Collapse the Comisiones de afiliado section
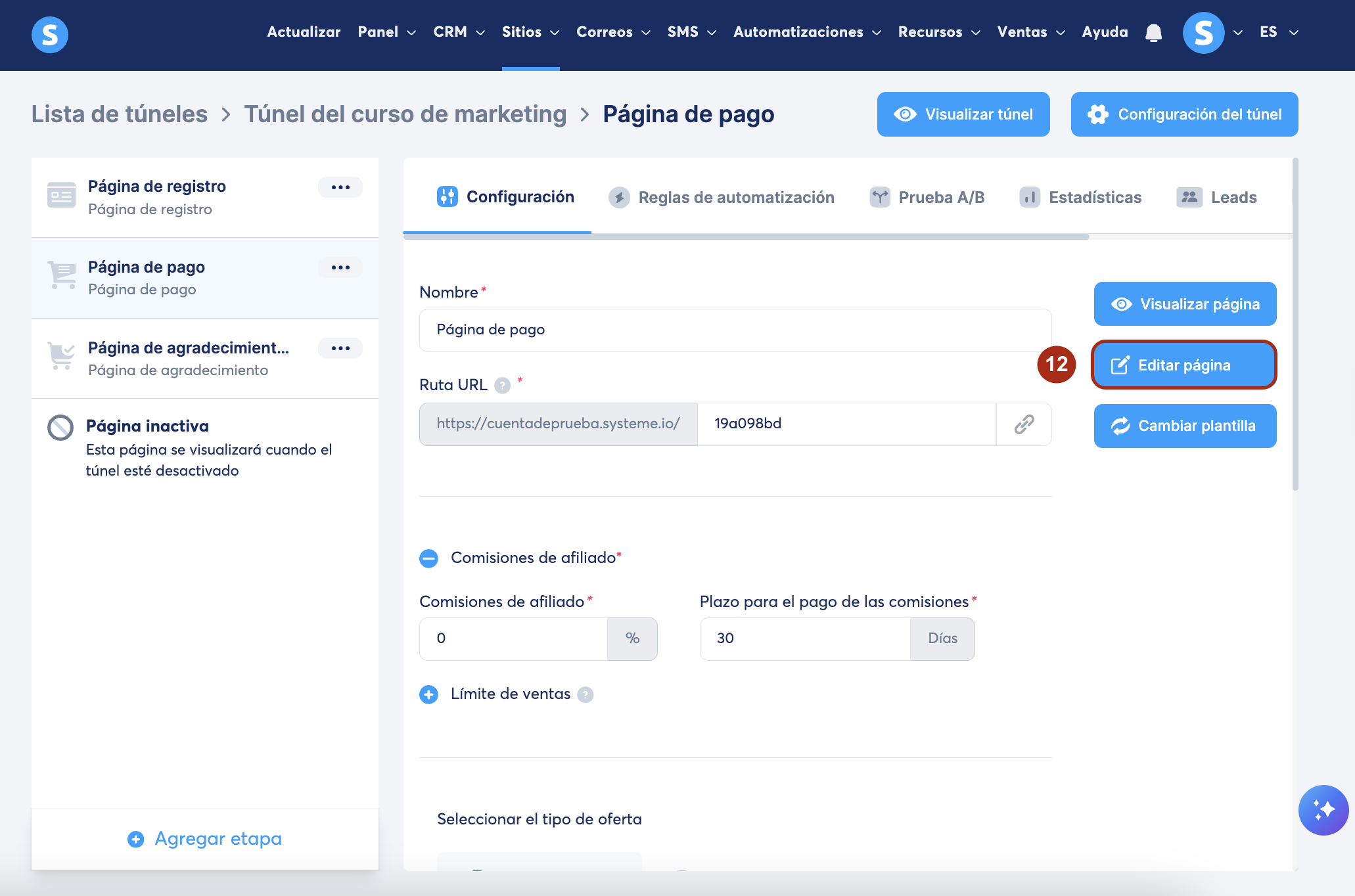Image resolution: width=1355 pixels, height=896 pixels. pos(428,558)
